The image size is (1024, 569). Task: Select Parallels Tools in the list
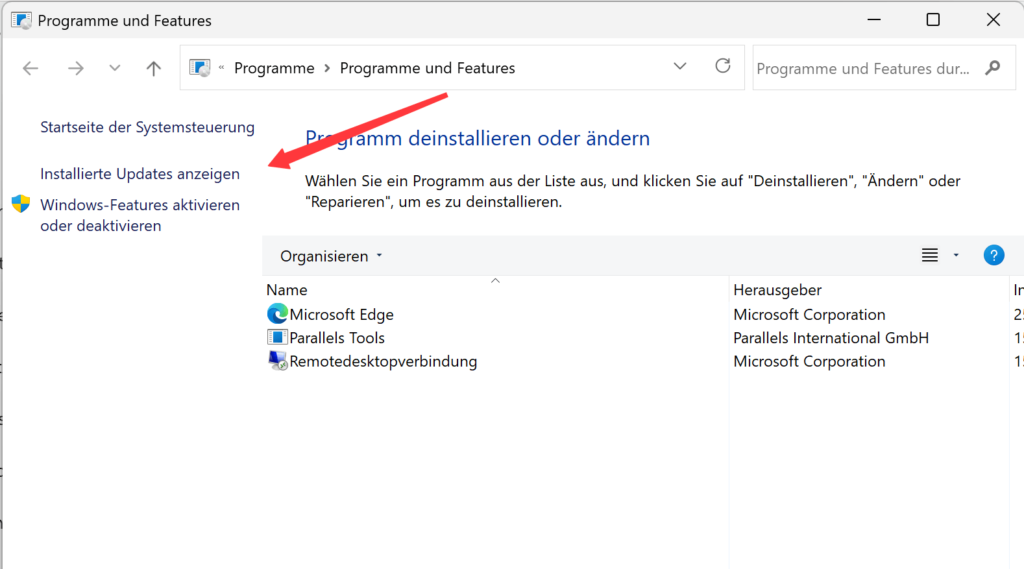(x=337, y=338)
